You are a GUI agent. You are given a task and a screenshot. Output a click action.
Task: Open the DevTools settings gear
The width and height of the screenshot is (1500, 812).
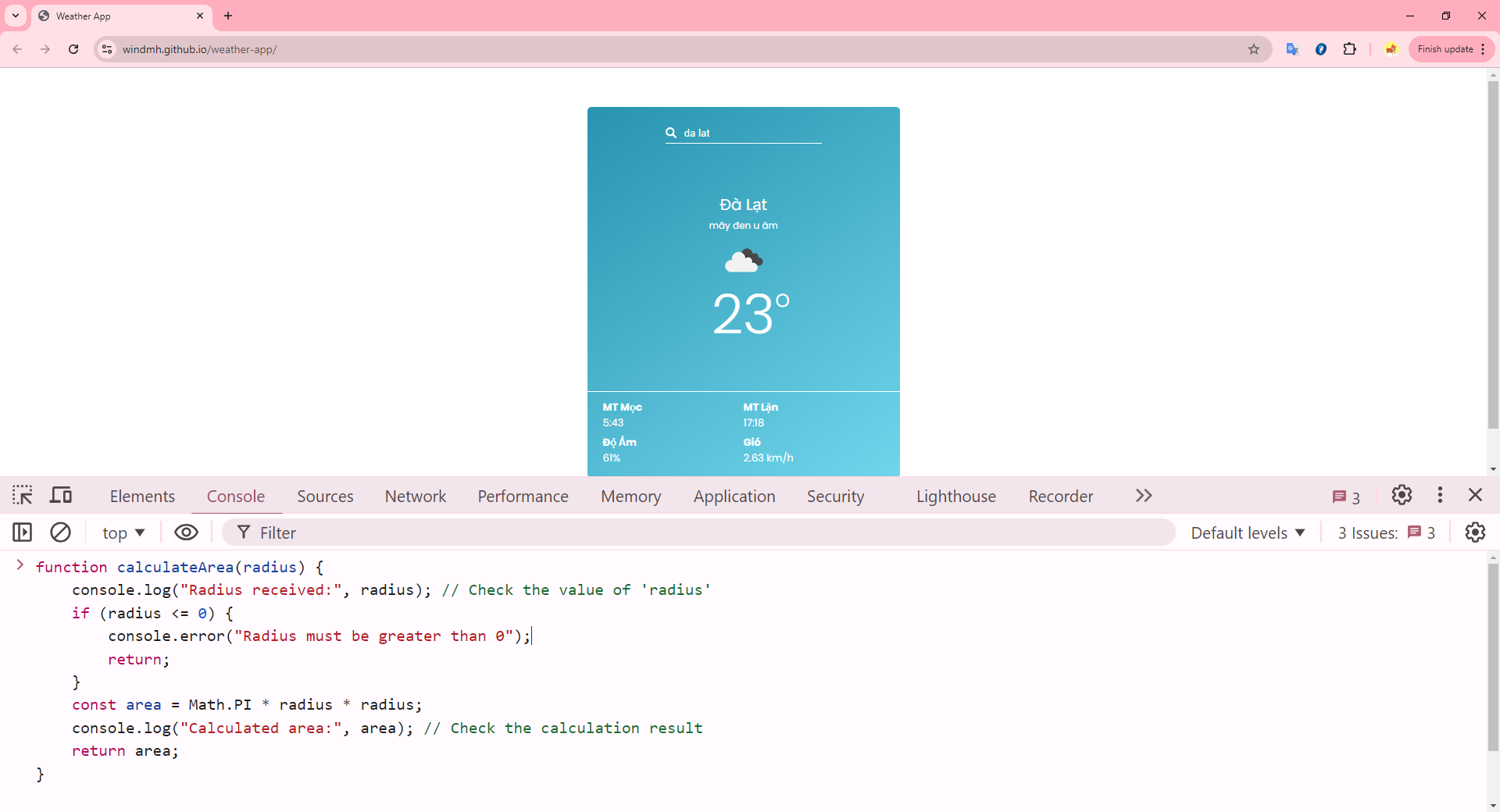tap(1402, 495)
